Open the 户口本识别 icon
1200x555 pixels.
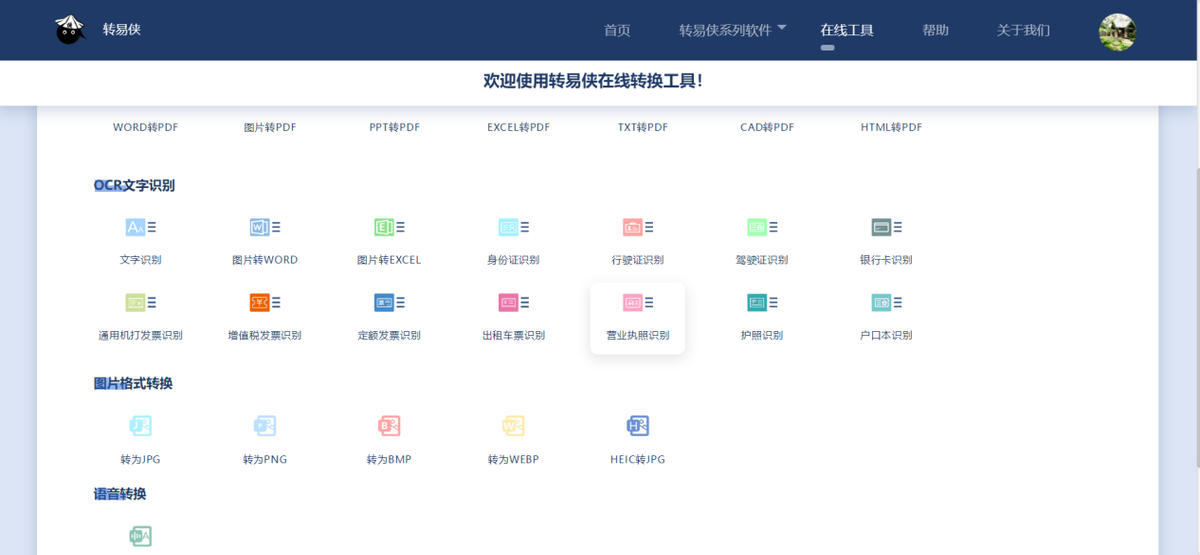coord(886,302)
